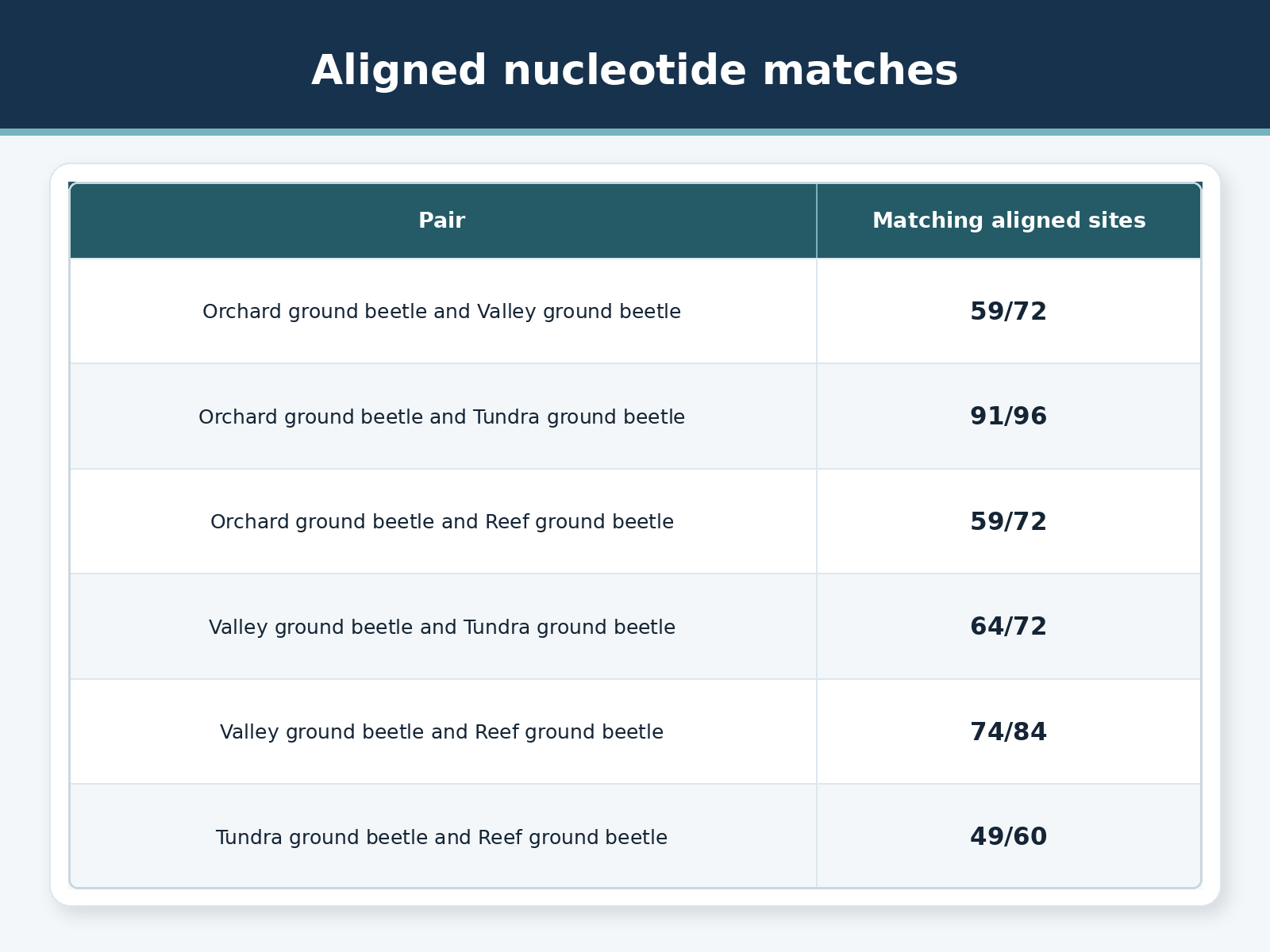The width and height of the screenshot is (1270, 952).
Task: Select the 59/72 value for Orchard–Valley pair
Action: coord(1009,312)
